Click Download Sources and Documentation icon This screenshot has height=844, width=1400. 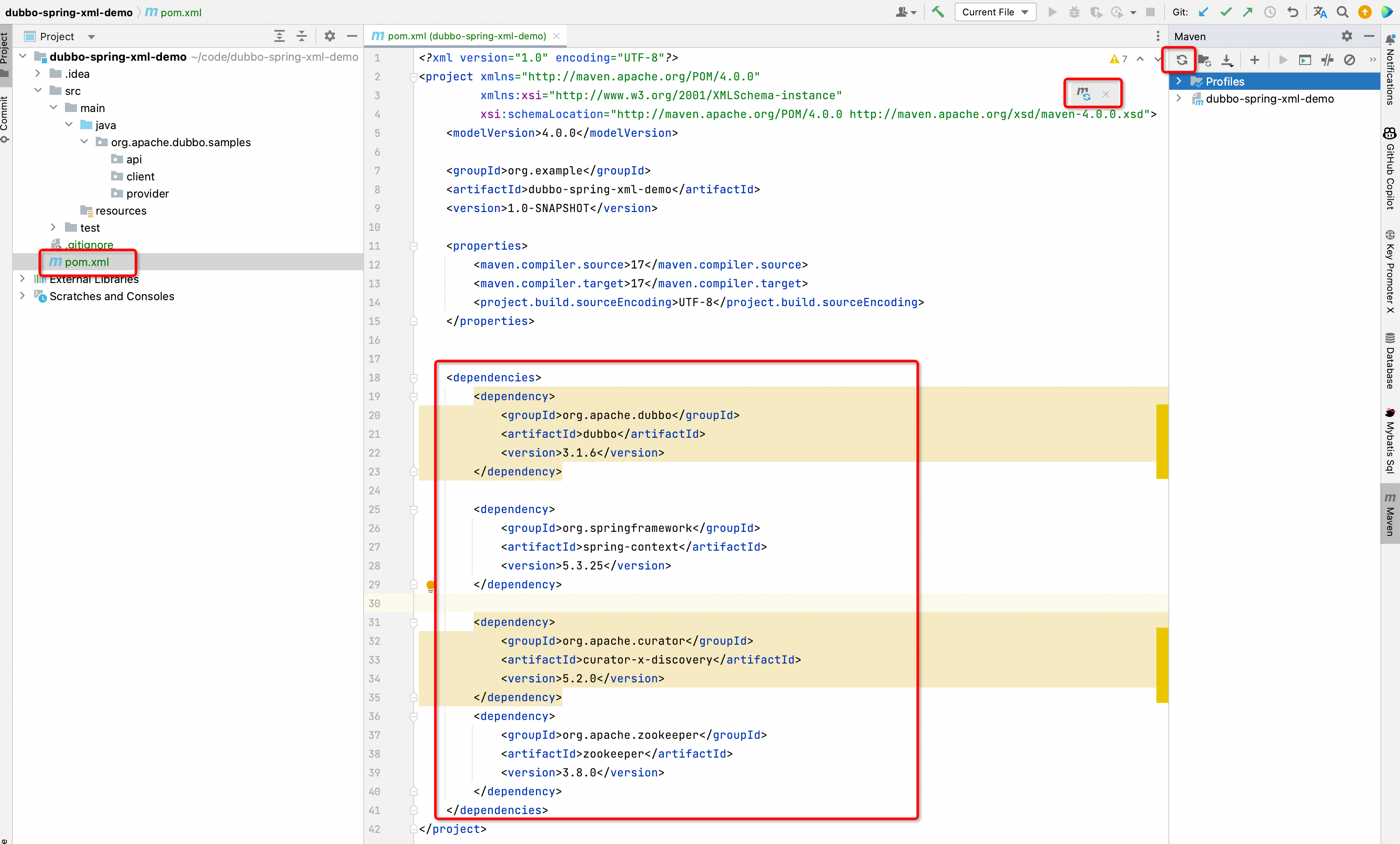(x=1226, y=60)
